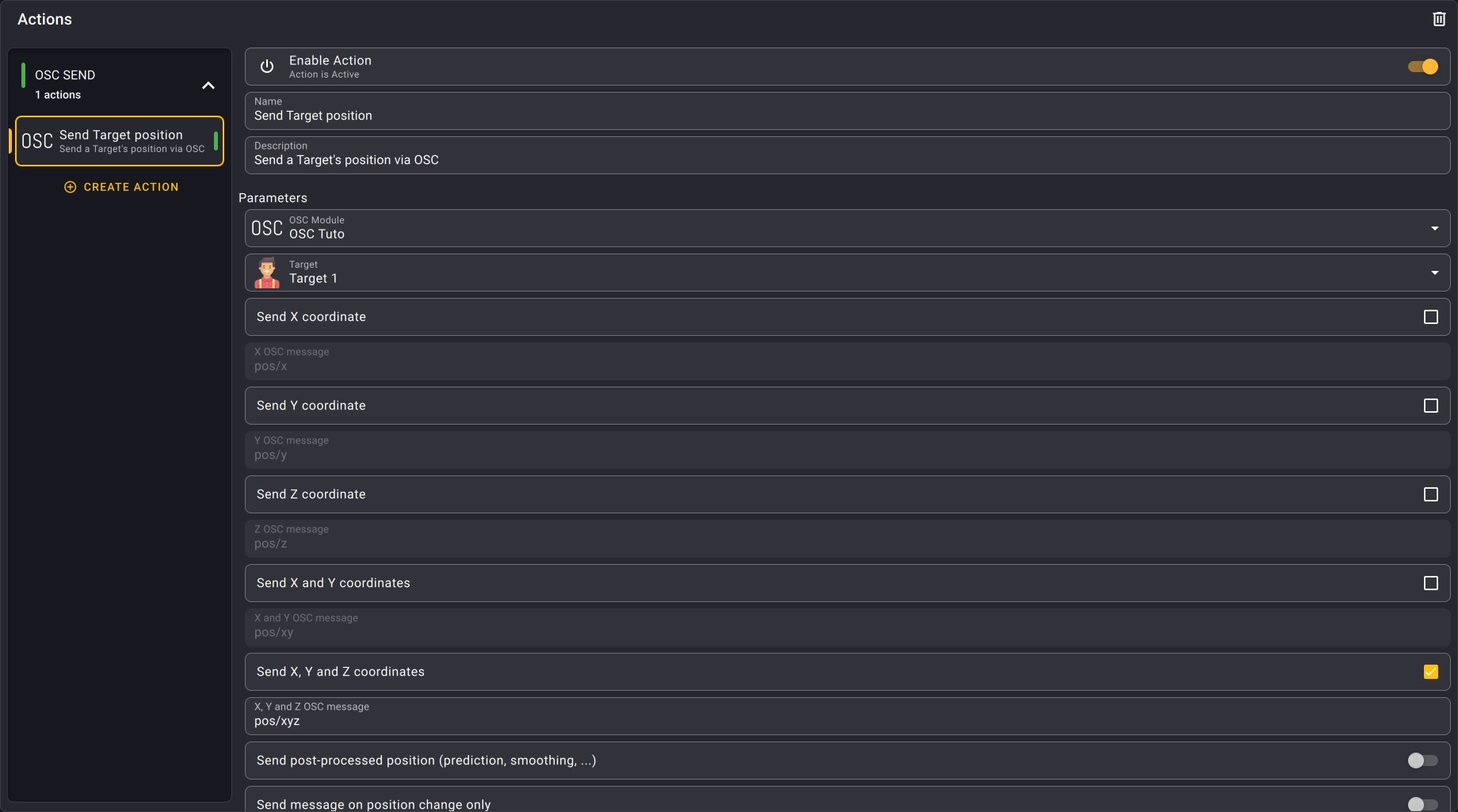This screenshot has height=812, width=1458.
Task: Edit the X, Y and Z OSC message field
Action: [x=846, y=721]
